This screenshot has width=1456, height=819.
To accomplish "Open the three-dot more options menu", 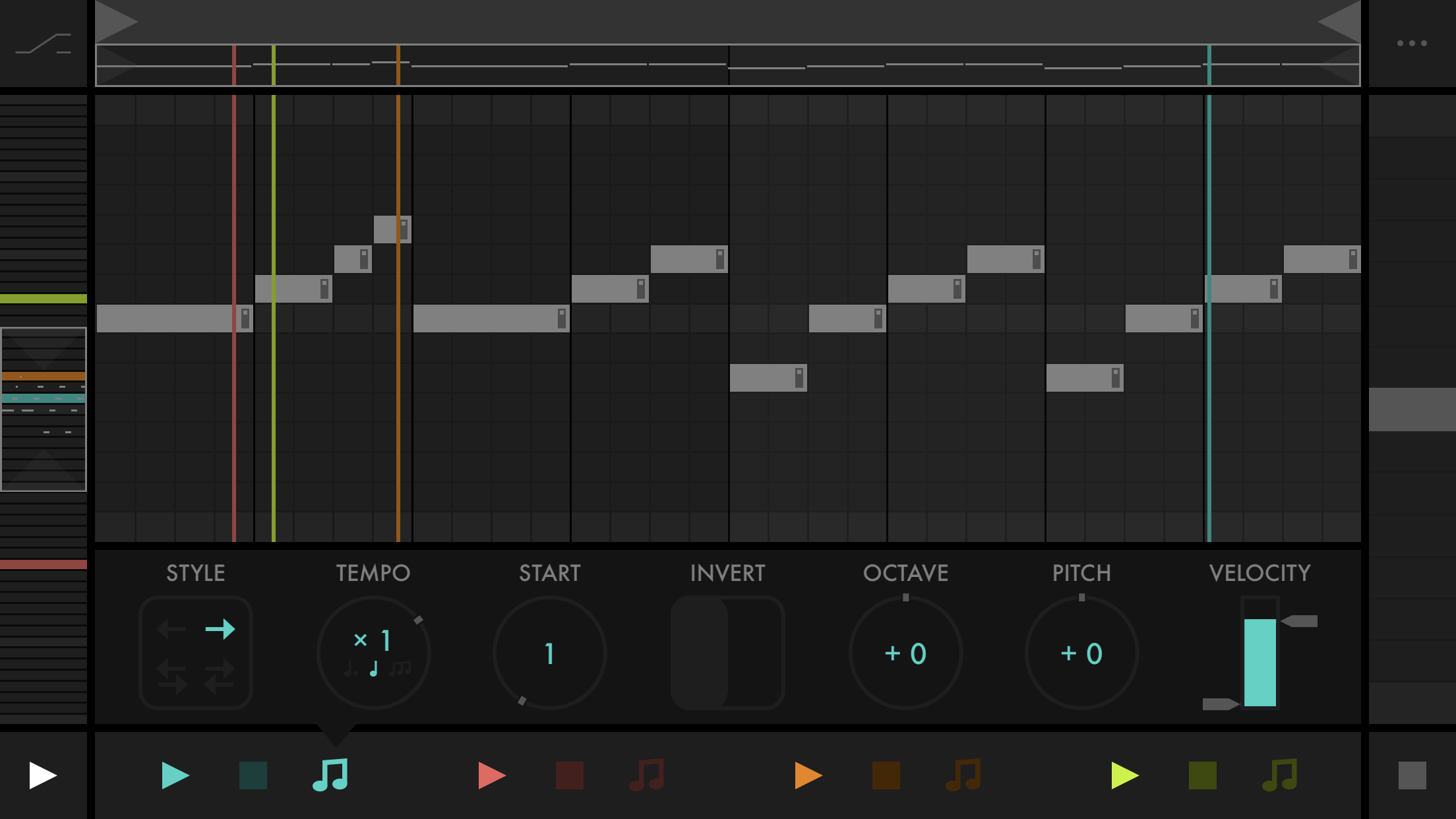I will click(x=1412, y=44).
